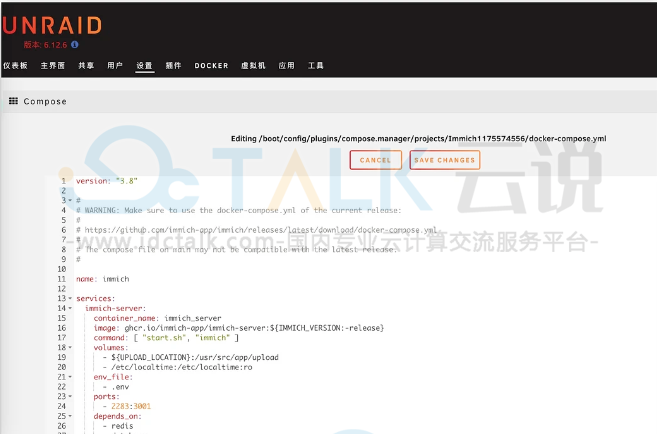The width and height of the screenshot is (657, 434).
Task: Collapse the env_file block at line 21
Action: [70, 377]
